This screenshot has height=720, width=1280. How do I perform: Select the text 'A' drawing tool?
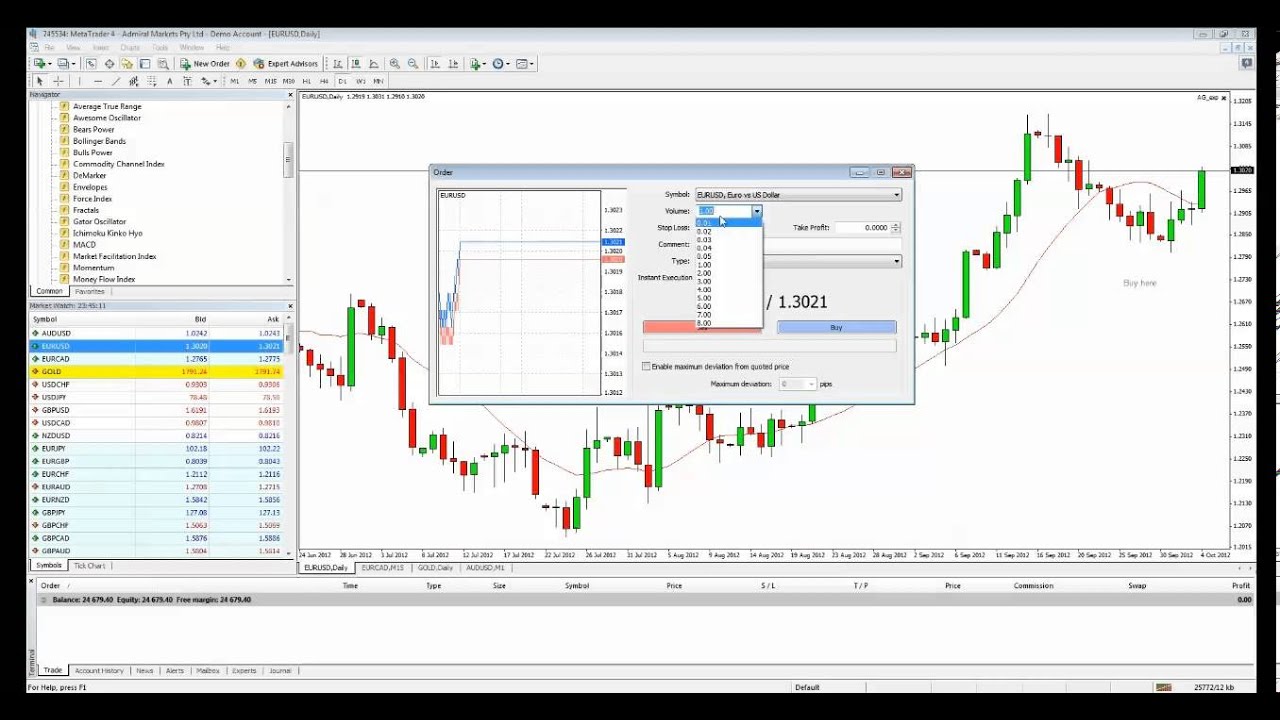(170, 81)
